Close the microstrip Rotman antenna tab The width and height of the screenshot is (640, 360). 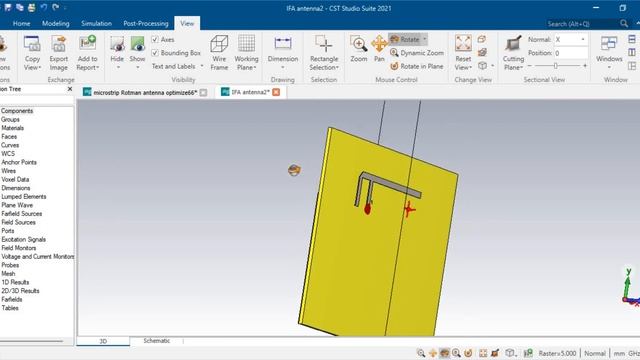point(203,92)
